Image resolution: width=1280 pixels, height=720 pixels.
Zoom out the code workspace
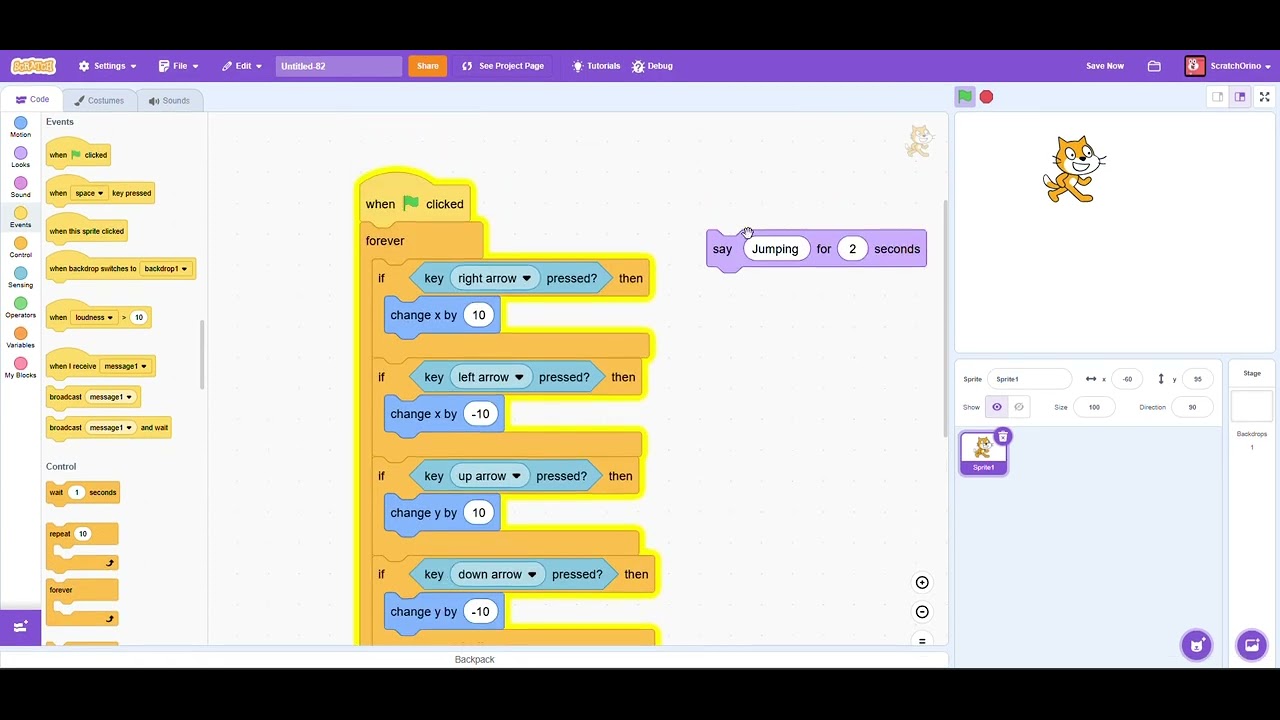pyautogui.click(x=922, y=612)
